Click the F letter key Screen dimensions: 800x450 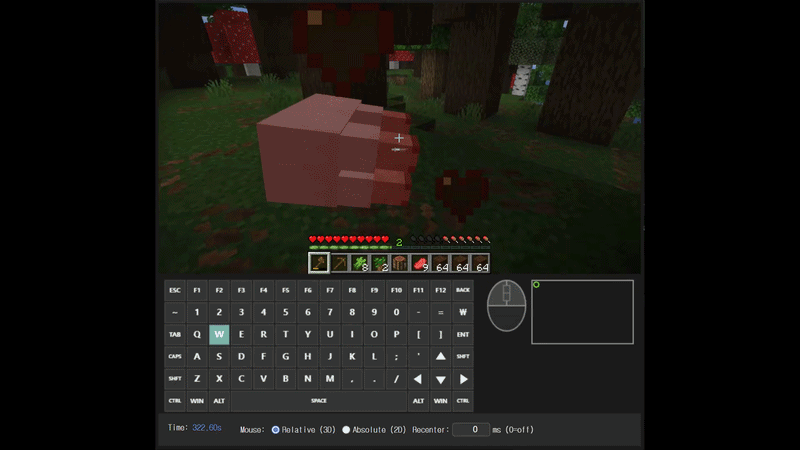point(263,357)
